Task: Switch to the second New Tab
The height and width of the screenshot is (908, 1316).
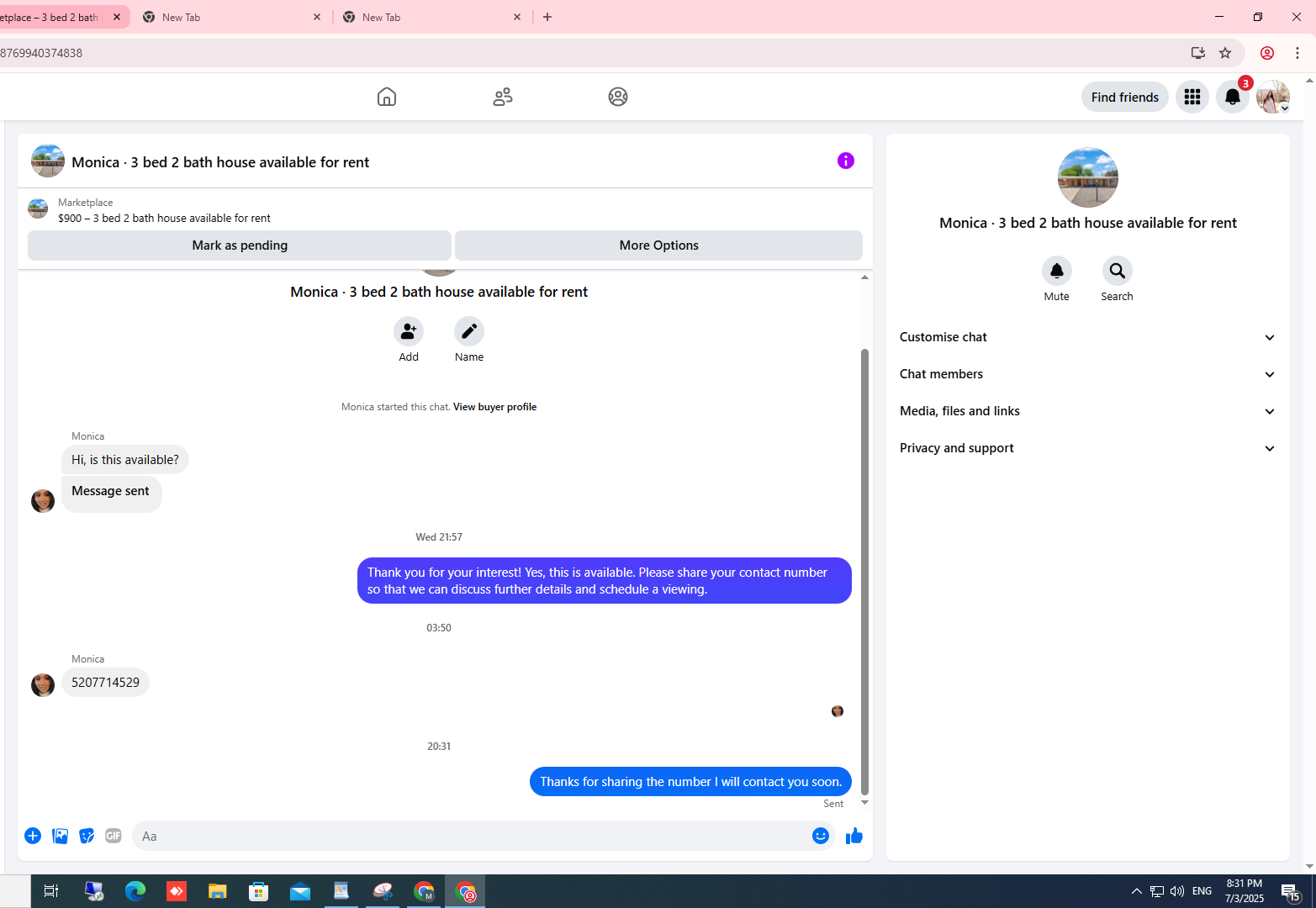Action: coord(230,17)
